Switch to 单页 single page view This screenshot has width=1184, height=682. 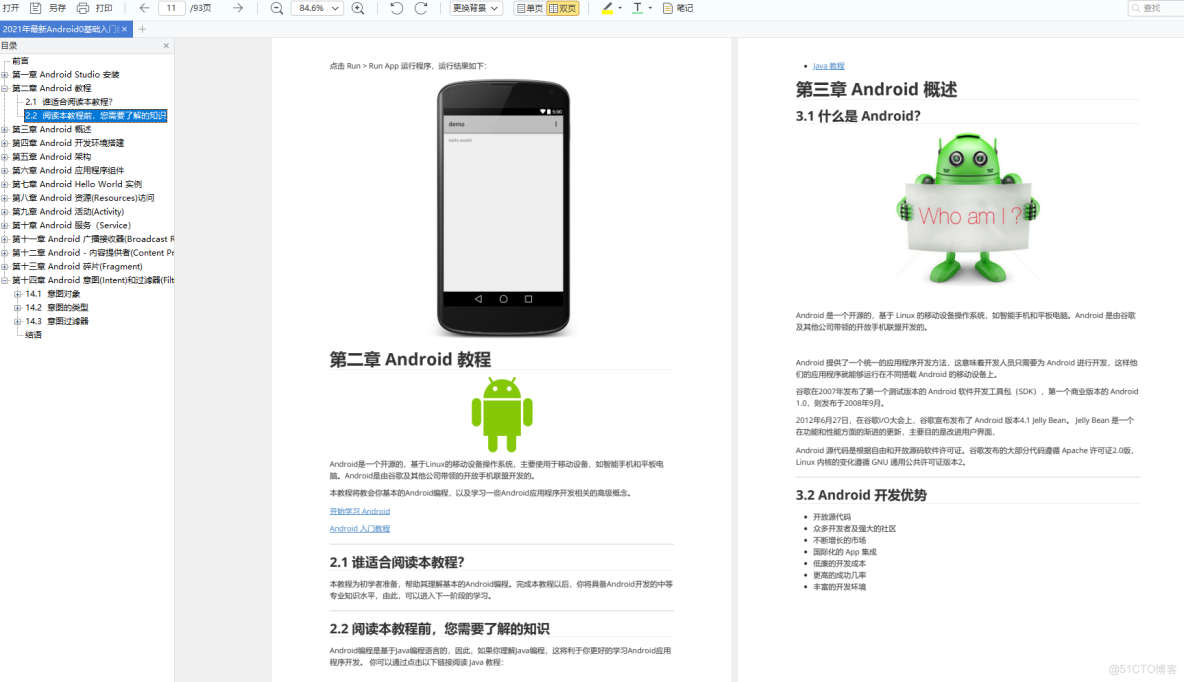(529, 8)
